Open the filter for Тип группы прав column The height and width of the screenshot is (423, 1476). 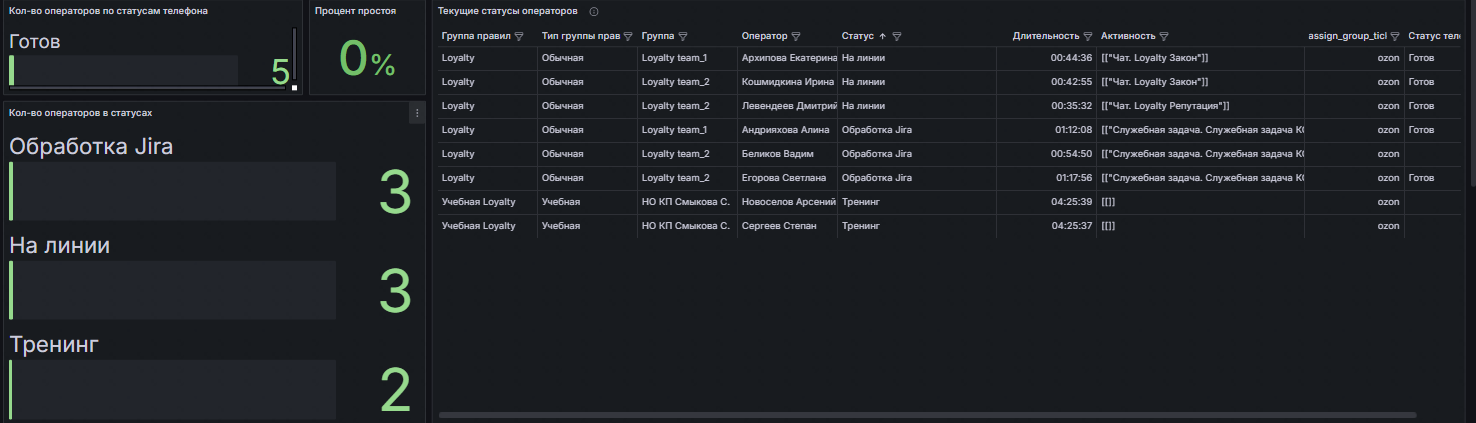tap(628, 36)
